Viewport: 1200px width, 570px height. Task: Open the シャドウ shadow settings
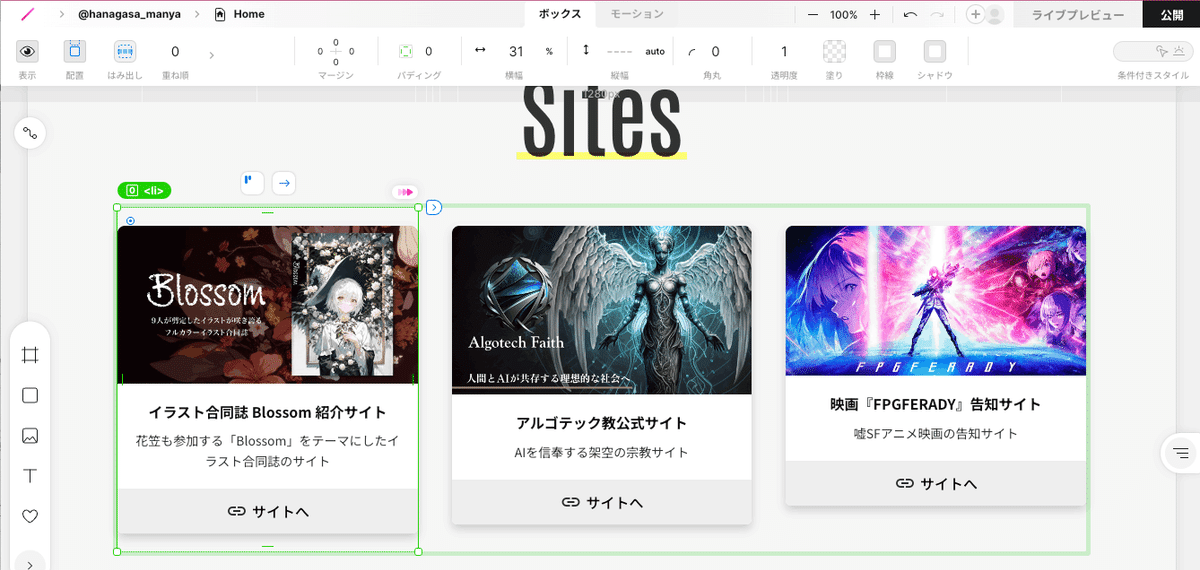[935, 51]
